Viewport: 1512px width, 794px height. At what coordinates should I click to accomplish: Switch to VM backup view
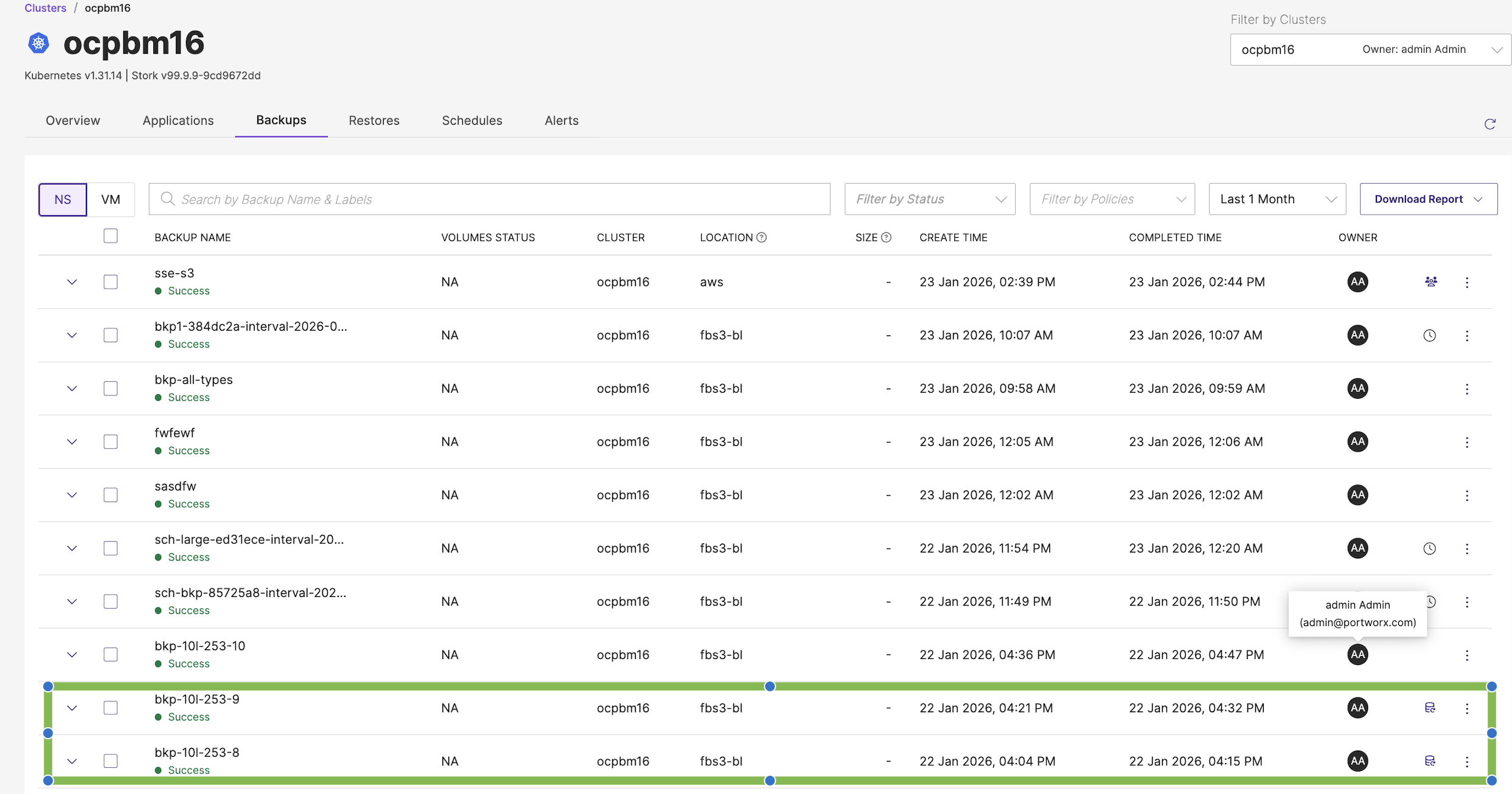pyautogui.click(x=111, y=199)
